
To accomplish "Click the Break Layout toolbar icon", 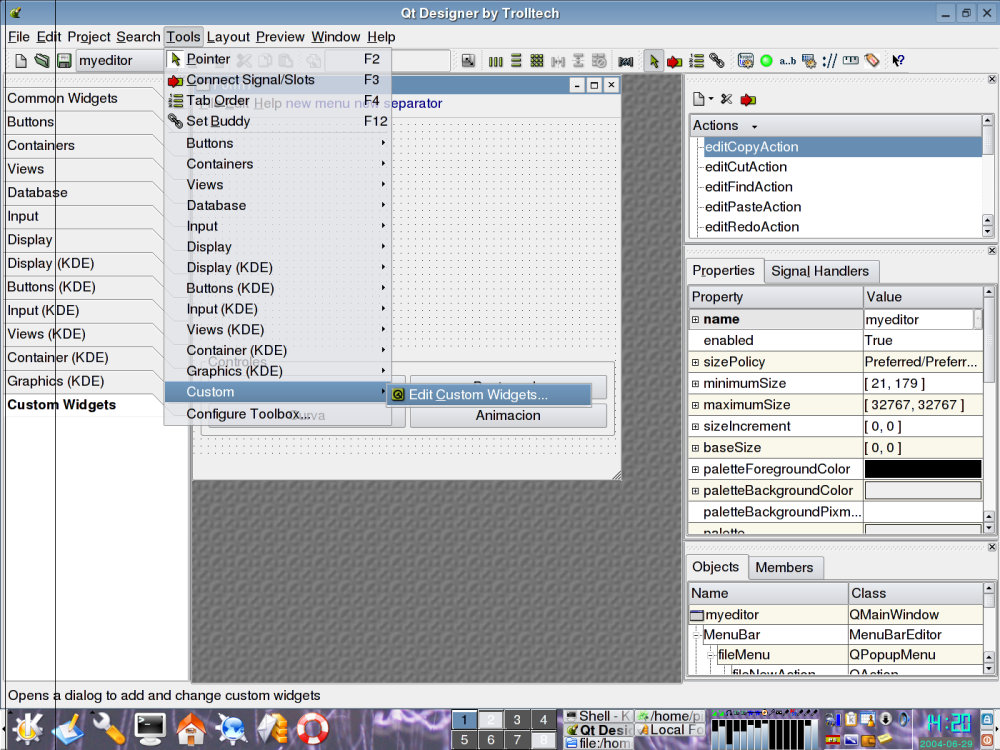I will (599, 61).
